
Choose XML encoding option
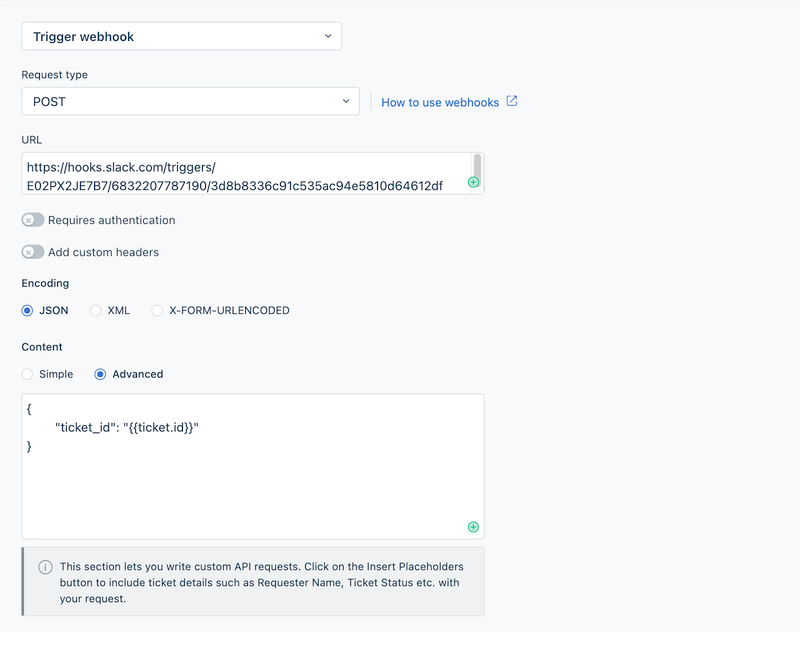(x=96, y=311)
